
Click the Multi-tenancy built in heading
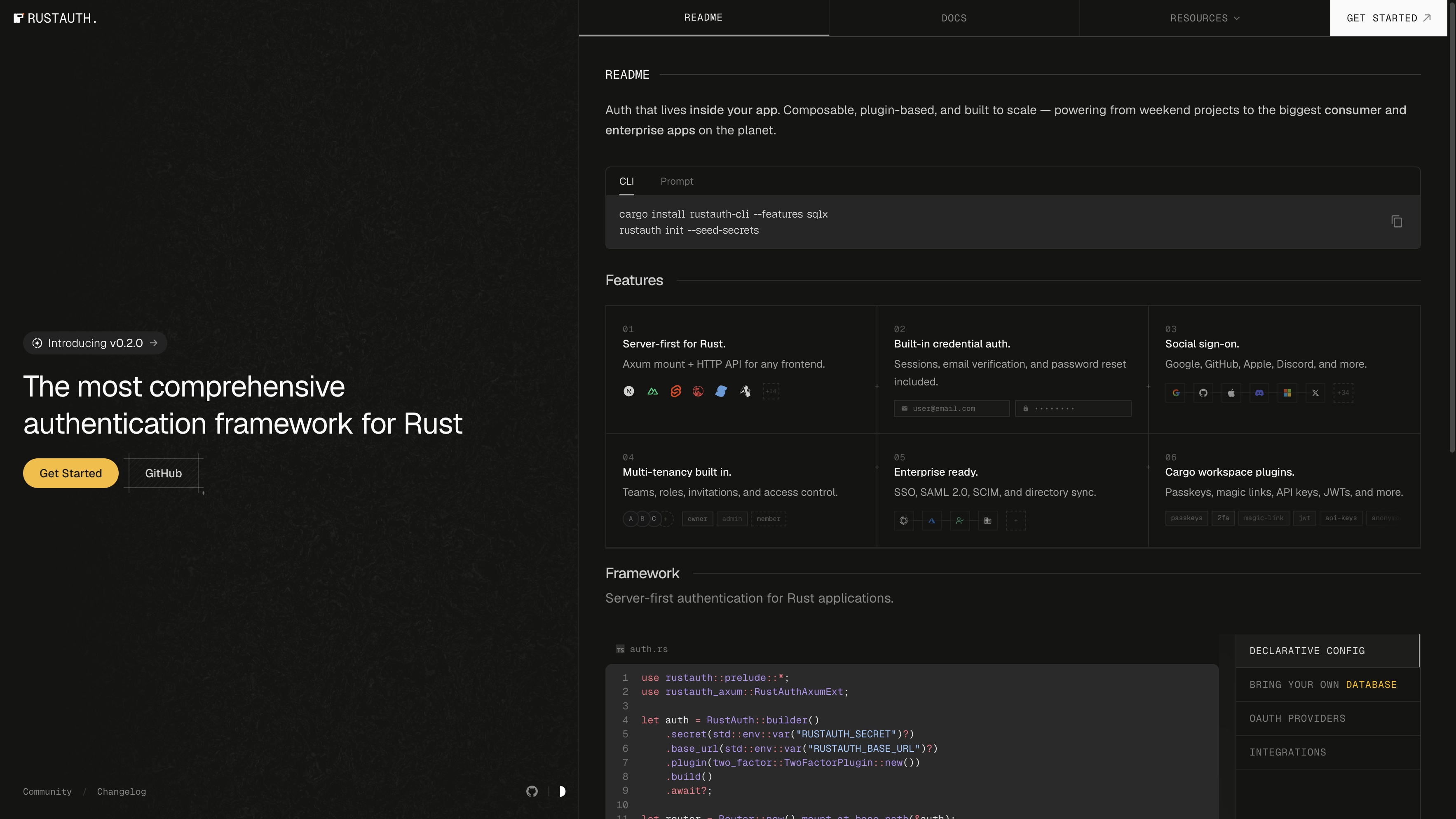[677, 472]
